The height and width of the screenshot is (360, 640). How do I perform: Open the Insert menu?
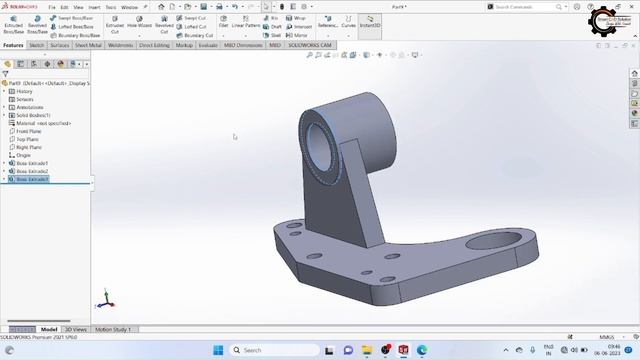[x=94, y=7]
